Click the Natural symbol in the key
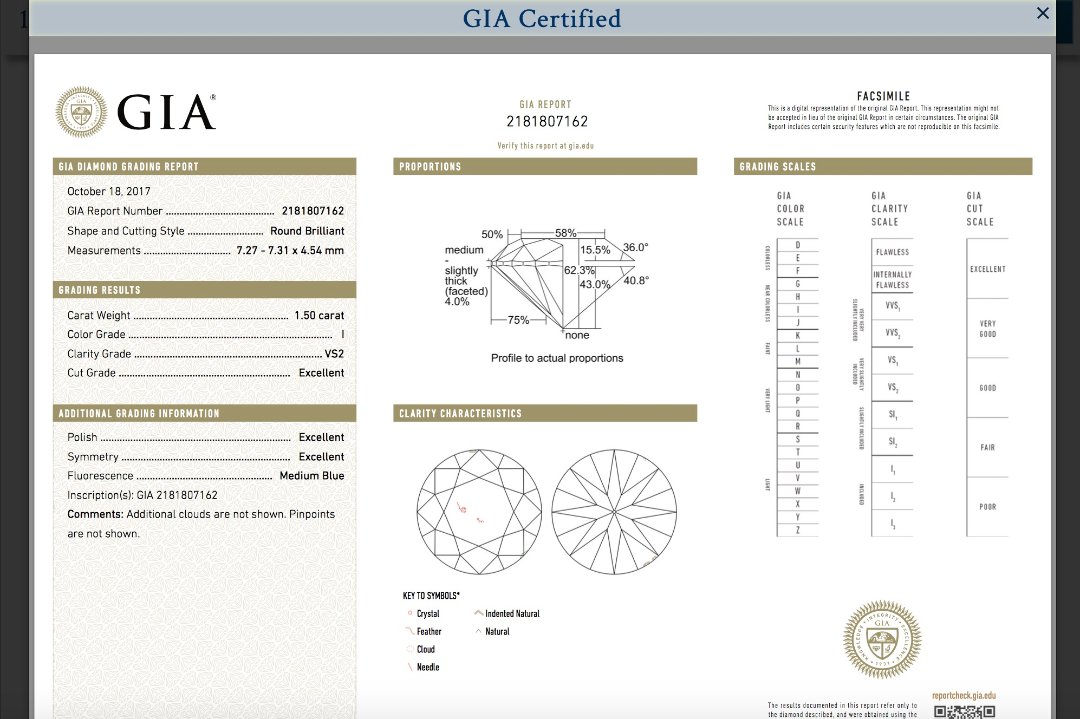 point(479,631)
